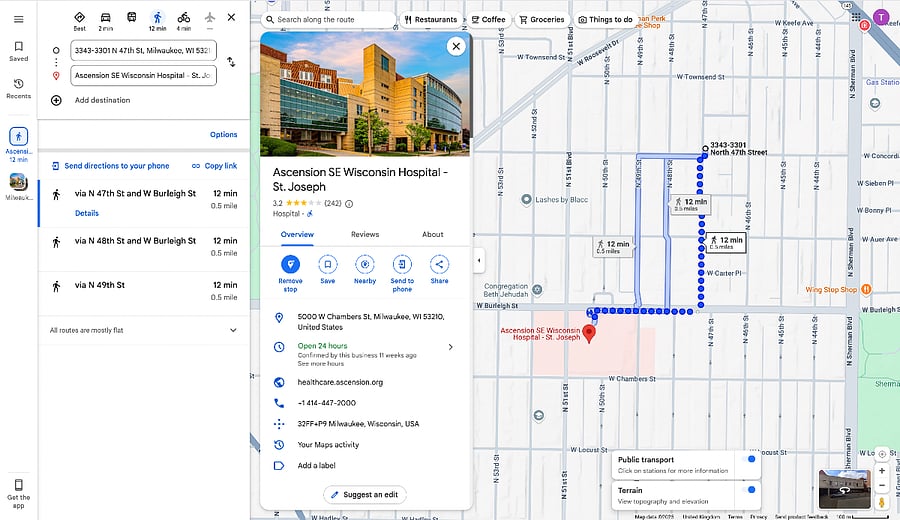900x520 pixels.
Task: Open route Options
Action: pyautogui.click(x=223, y=134)
